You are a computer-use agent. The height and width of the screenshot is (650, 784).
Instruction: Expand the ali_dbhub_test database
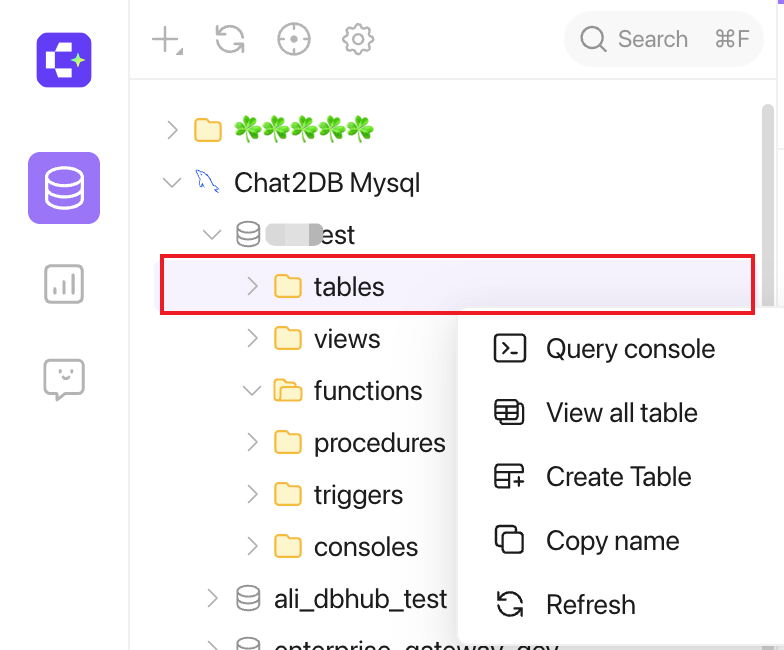coord(212,598)
